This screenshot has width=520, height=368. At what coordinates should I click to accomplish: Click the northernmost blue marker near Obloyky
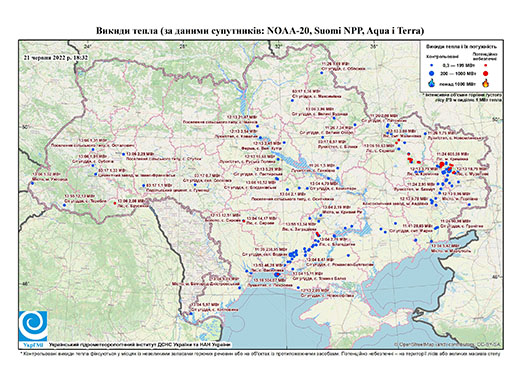(x=322, y=72)
